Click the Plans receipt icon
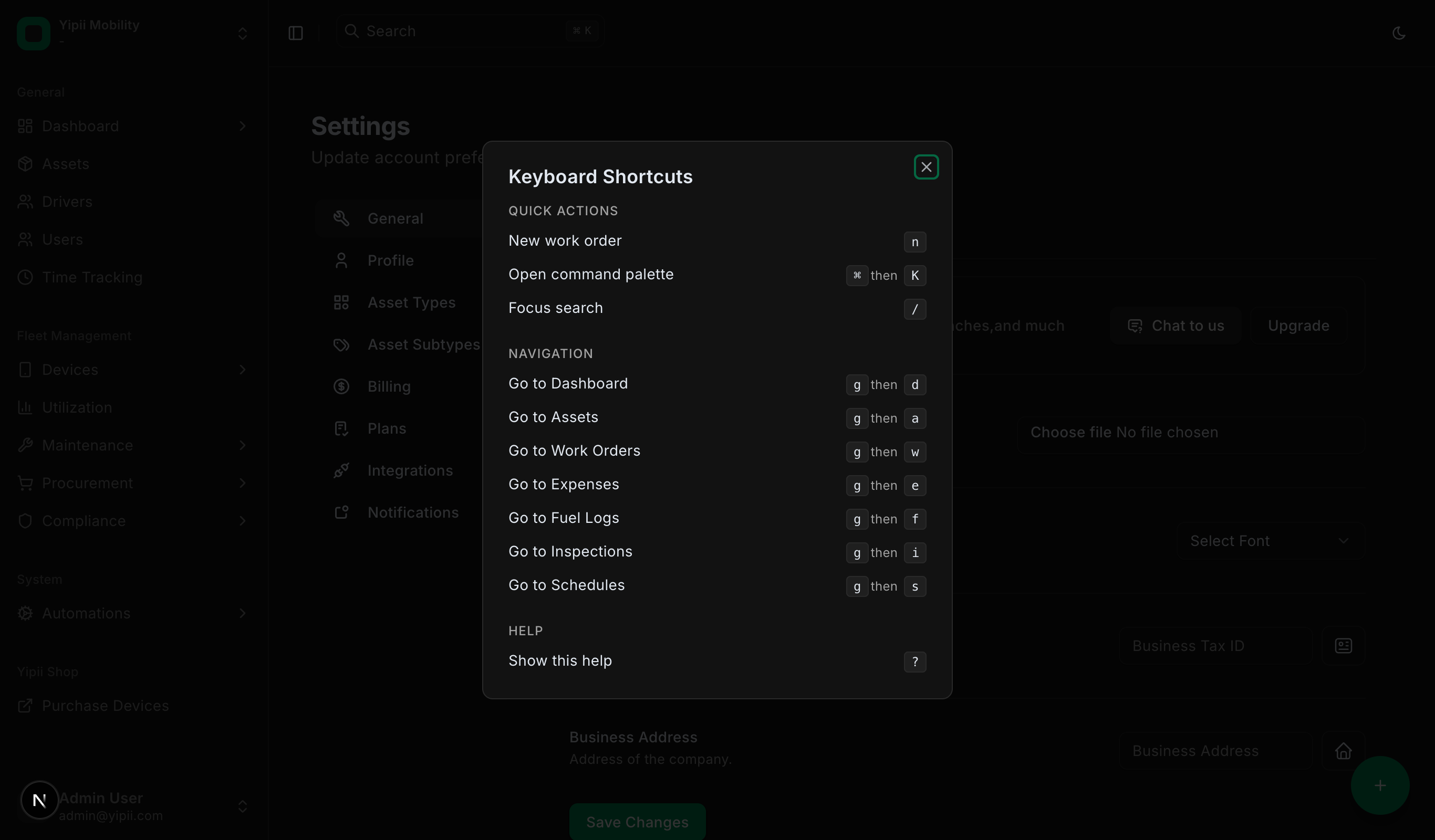 341,428
